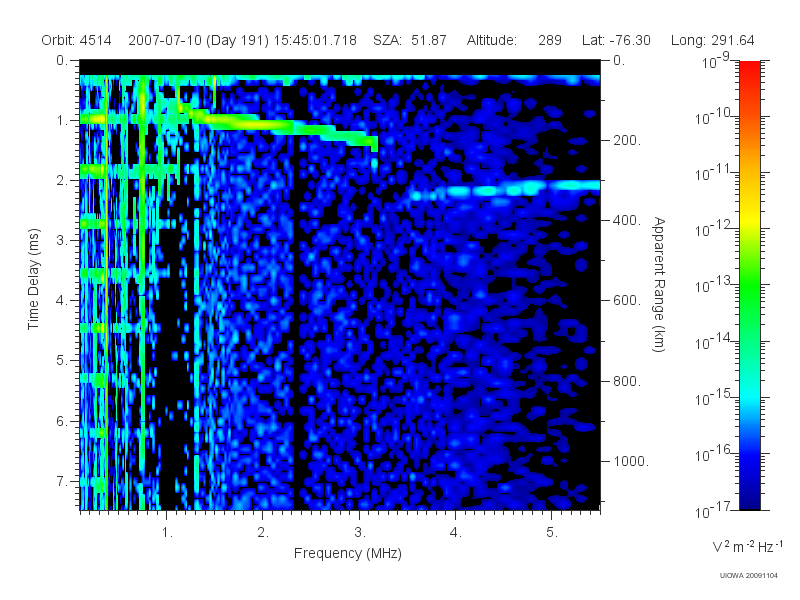This screenshot has height=600, width=800.
Task: Click the 'Orbit: 4514' header text
Action: click(x=76, y=40)
